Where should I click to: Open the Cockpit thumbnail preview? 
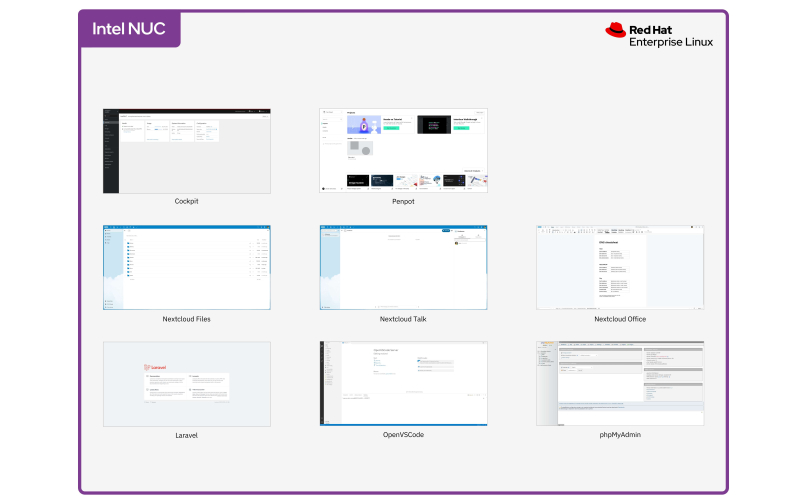(x=186, y=151)
